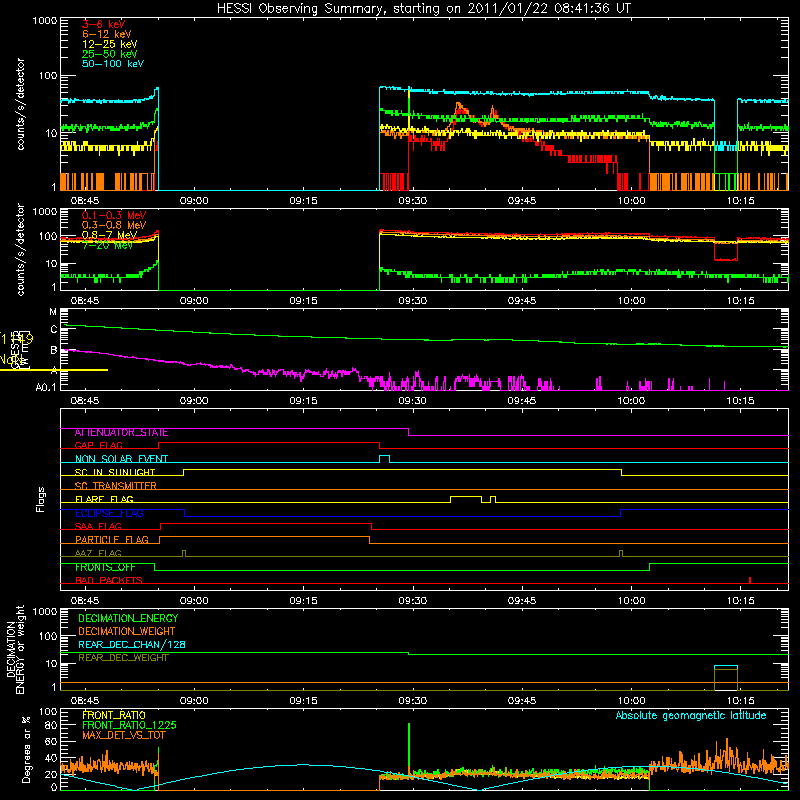Viewport: 800px width, 800px height.
Task: Click the "DECIMATION ENERGY or weight" axis title
Action: coord(15,649)
